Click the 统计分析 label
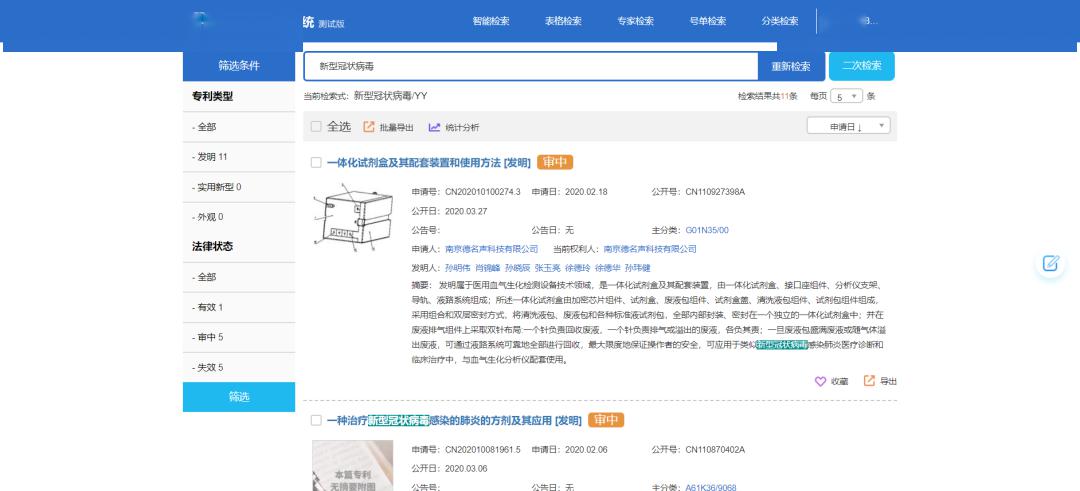The height and width of the screenshot is (491, 1080). [462, 127]
